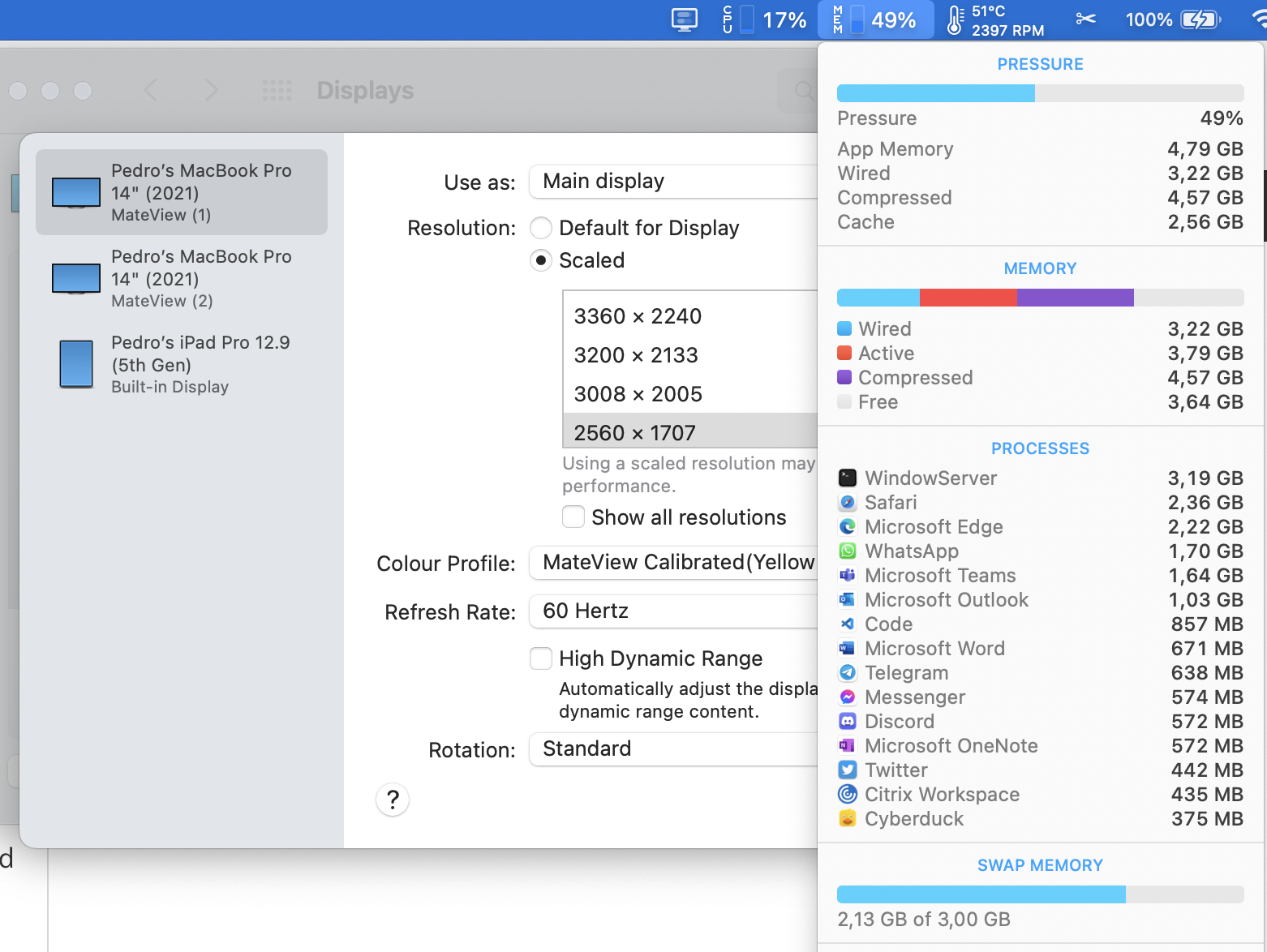1267x952 pixels.
Task: Click the Cyberduck process icon
Action: tap(848, 818)
